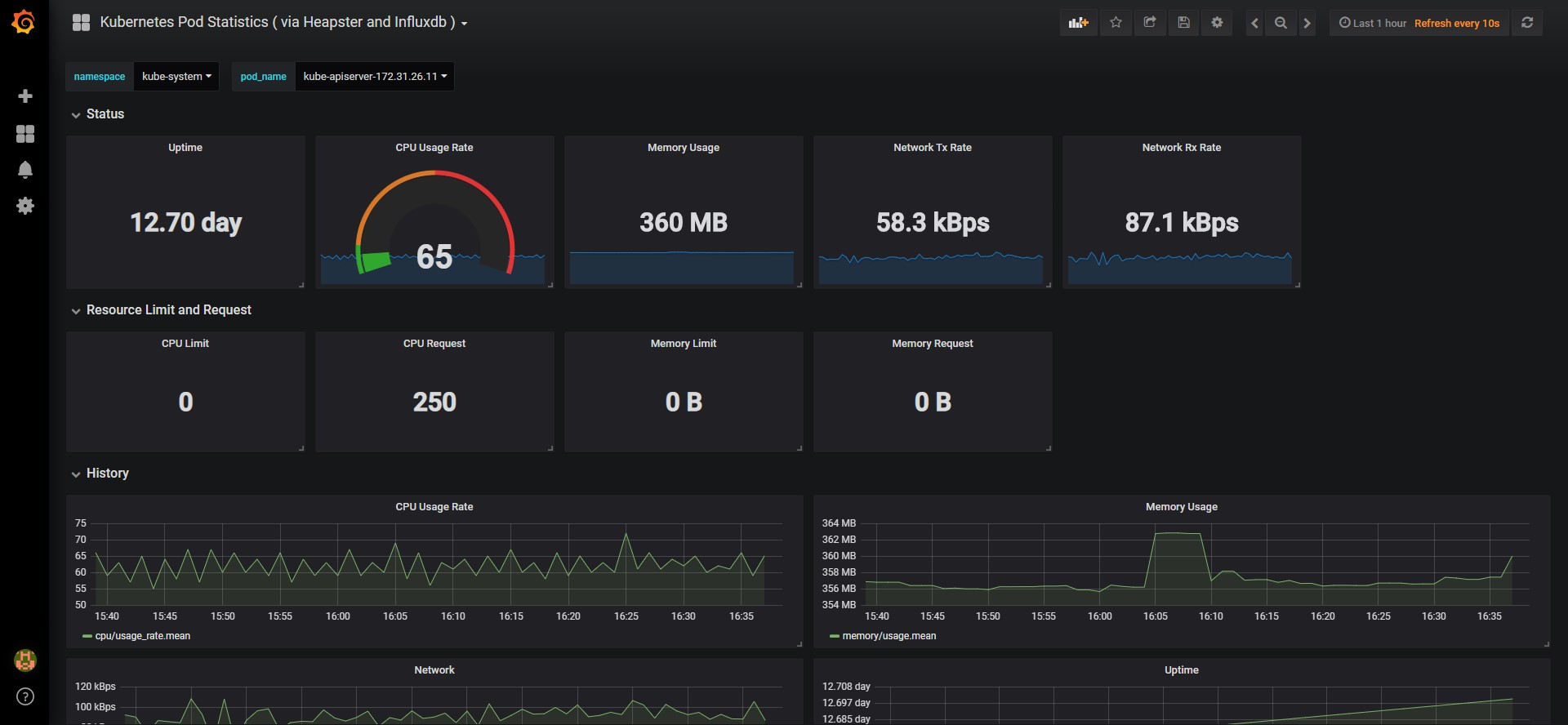Image resolution: width=1568 pixels, height=725 pixels.
Task: Shift time range backwards
Action: click(1254, 23)
